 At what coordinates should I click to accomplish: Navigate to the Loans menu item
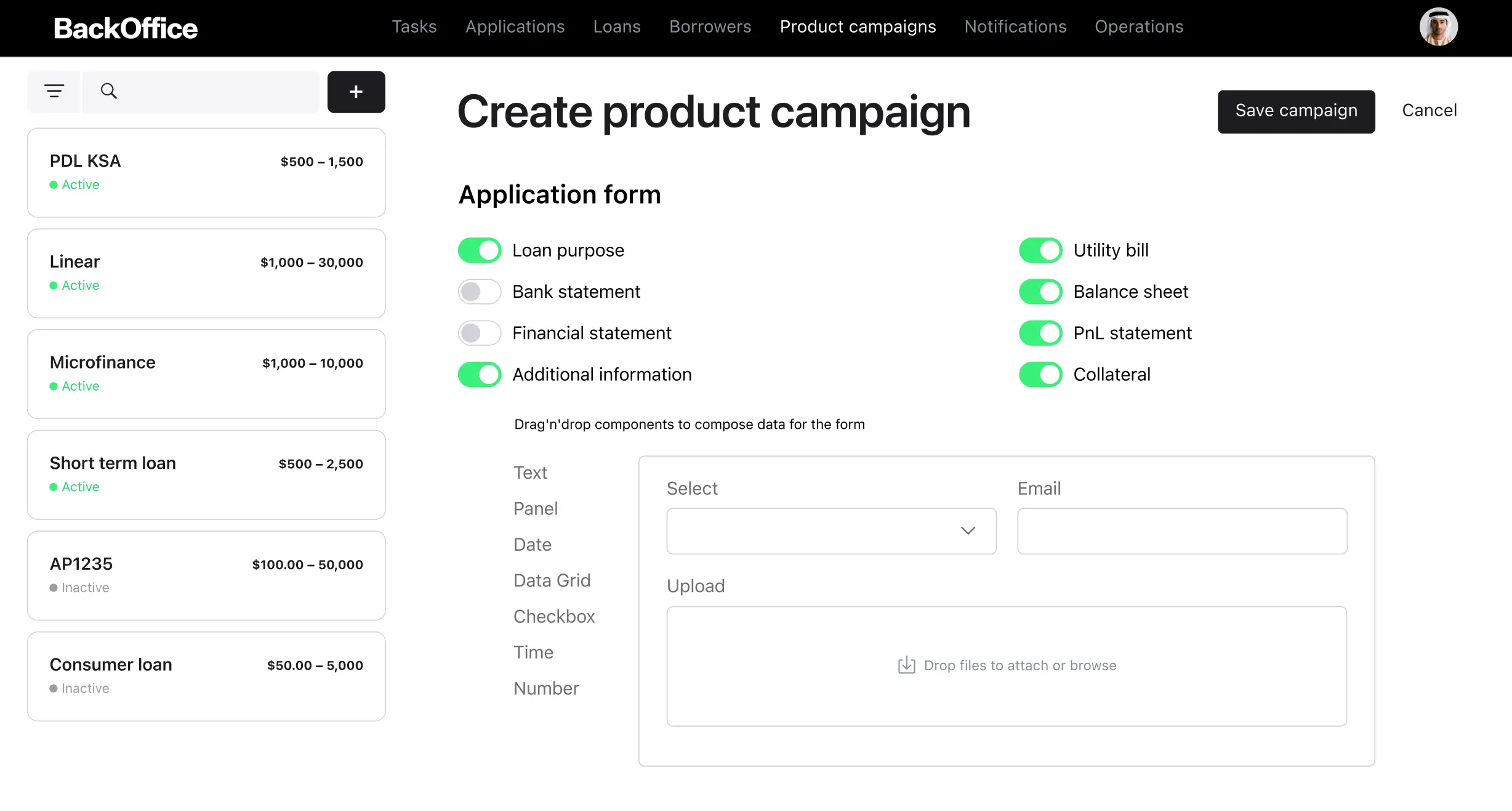coord(616,27)
